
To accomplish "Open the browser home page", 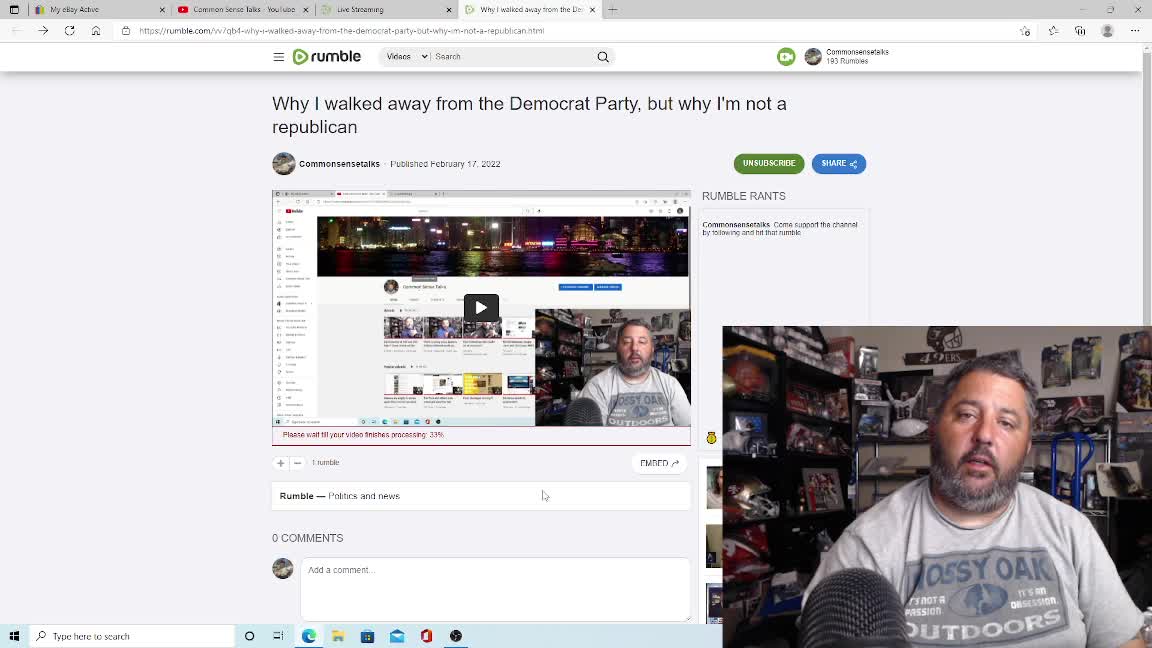I will coord(96,31).
